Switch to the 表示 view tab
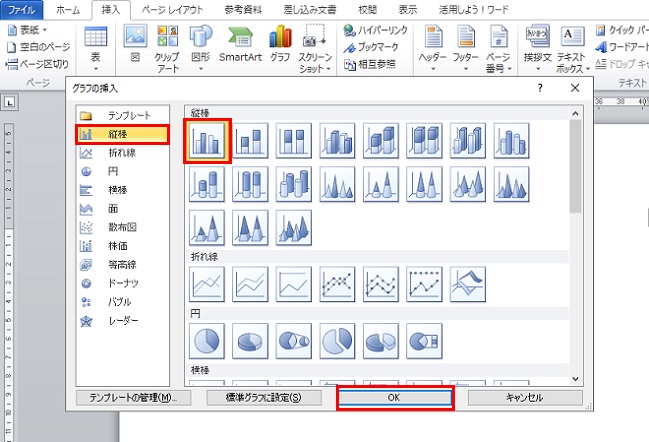This screenshot has width=649, height=442. pos(408,10)
